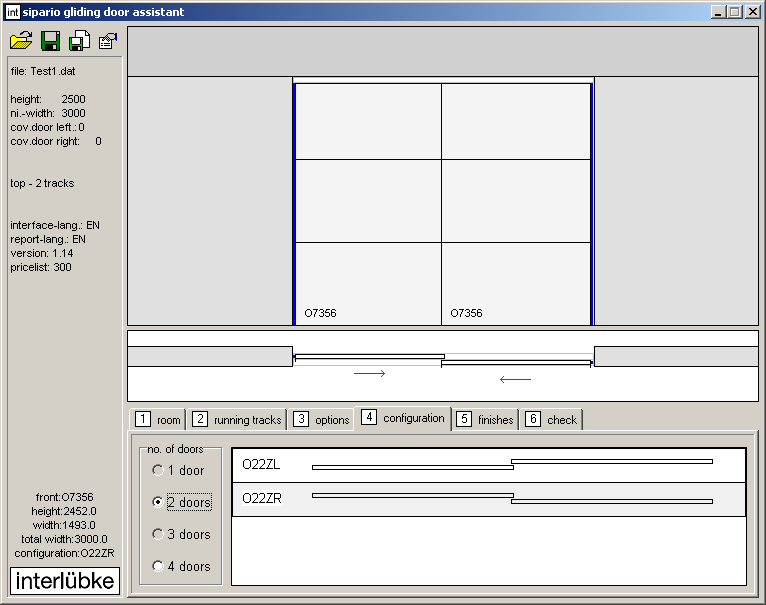Click the app icon in title bar
766x605 pixels.
tap(13, 12)
